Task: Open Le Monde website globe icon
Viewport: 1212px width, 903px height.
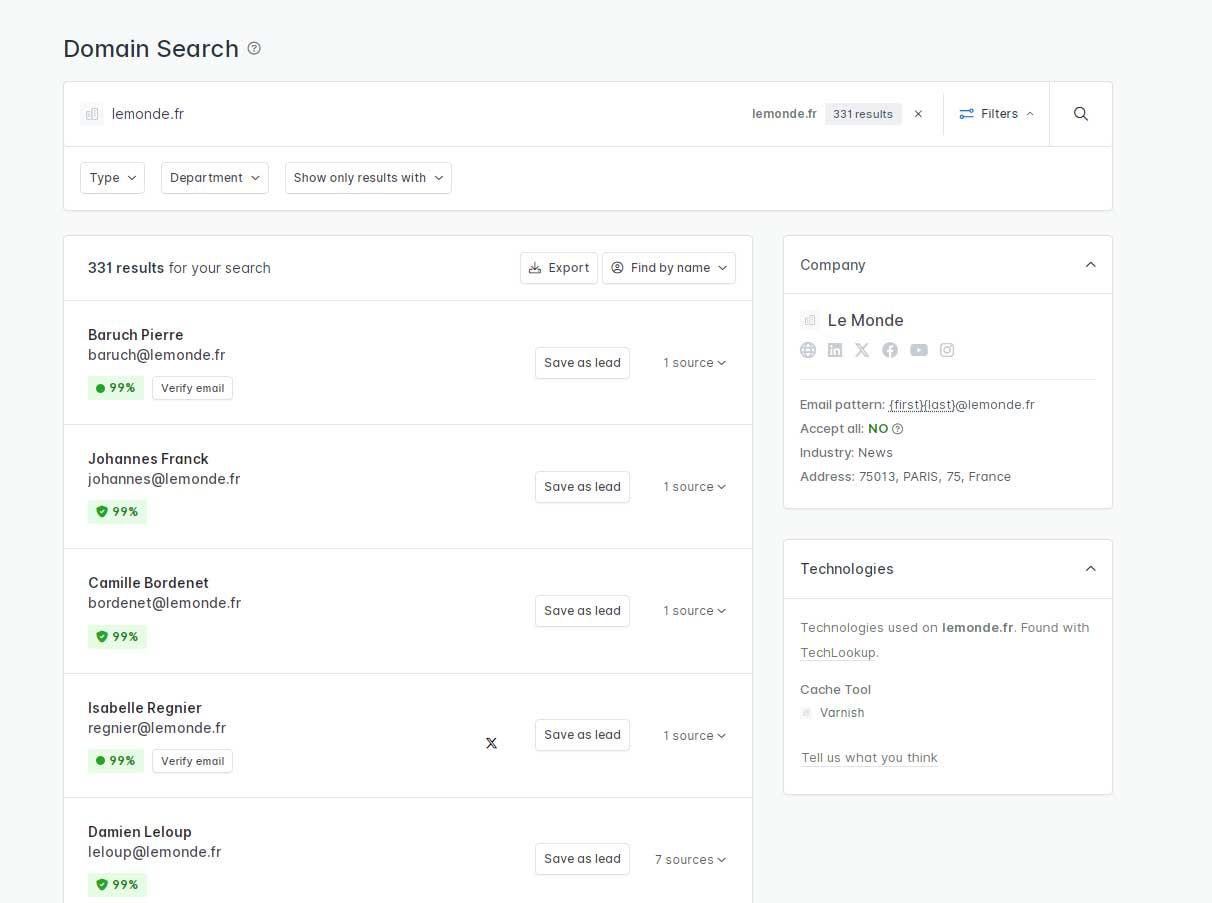Action: tap(808, 350)
